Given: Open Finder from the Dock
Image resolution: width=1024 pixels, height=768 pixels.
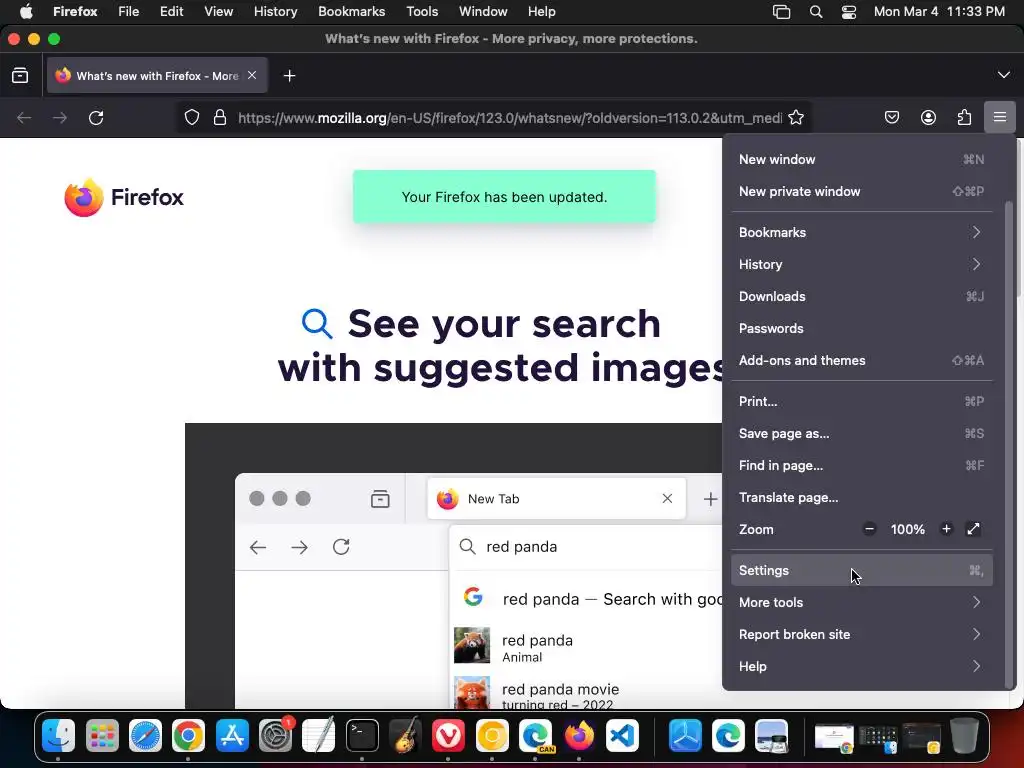Looking at the screenshot, I should click(x=59, y=736).
